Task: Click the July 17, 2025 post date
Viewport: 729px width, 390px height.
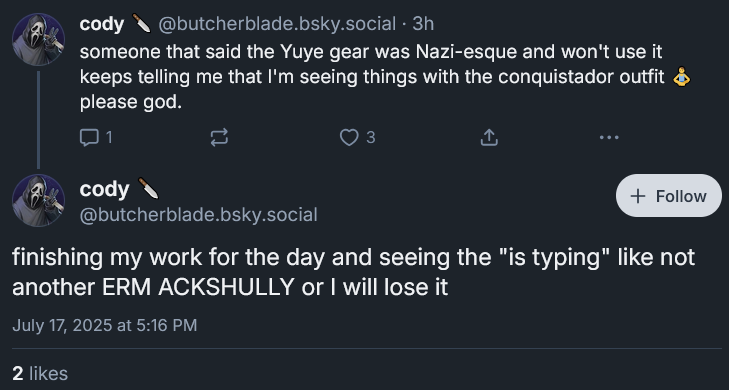Action: [105, 325]
